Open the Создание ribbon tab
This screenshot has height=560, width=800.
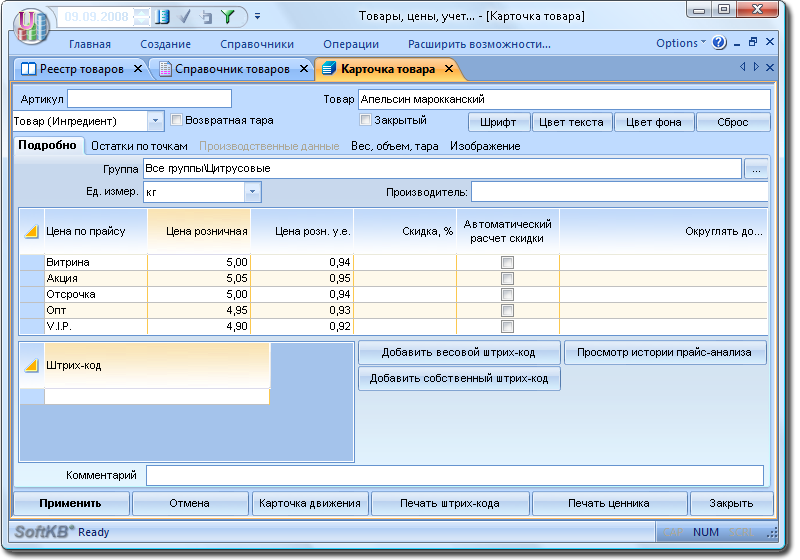pos(165,44)
